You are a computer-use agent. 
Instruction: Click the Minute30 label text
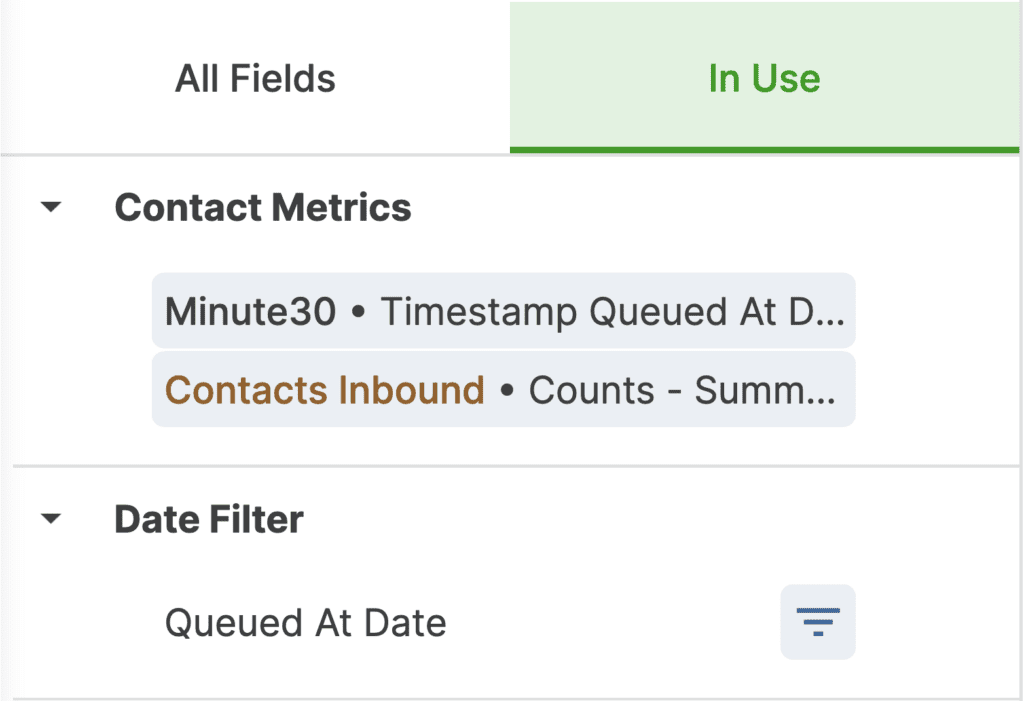click(251, 311)
